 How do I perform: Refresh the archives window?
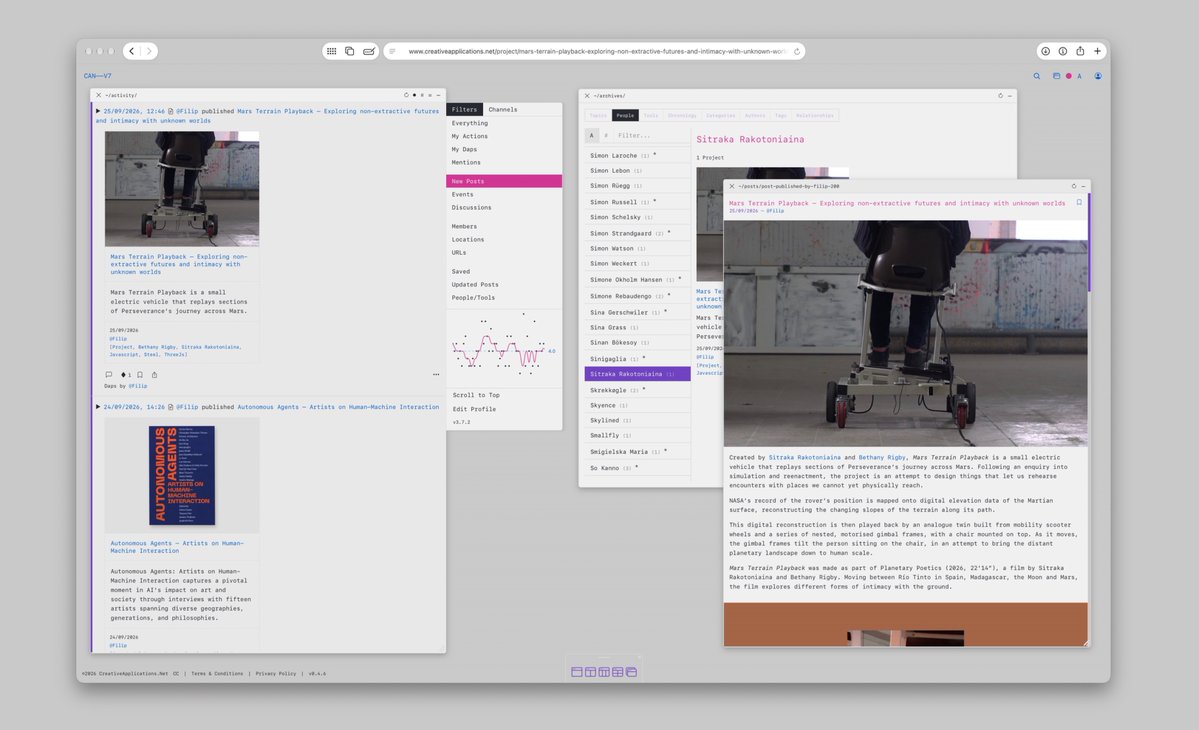1000,96
